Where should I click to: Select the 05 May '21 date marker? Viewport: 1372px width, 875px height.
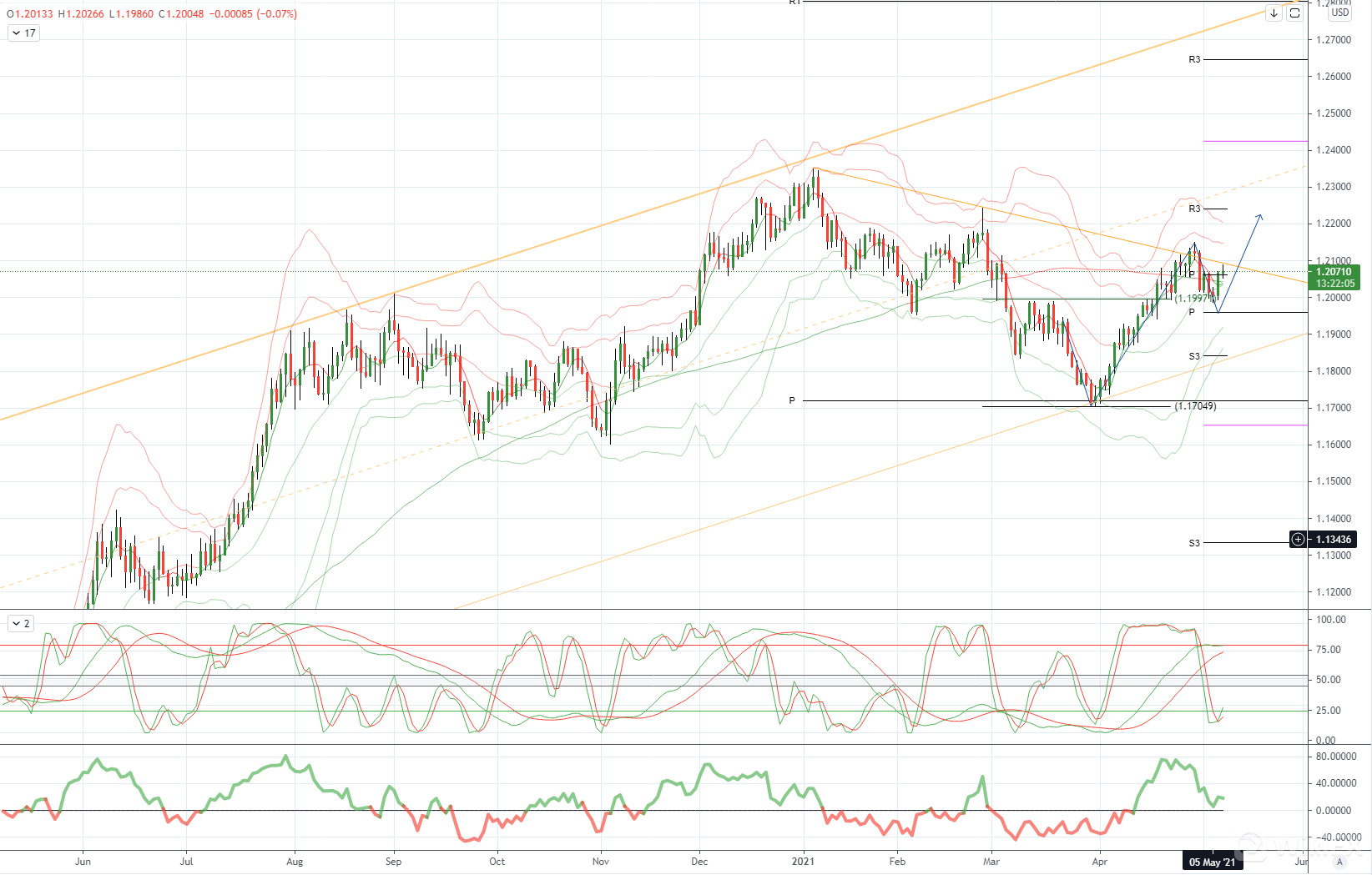coord(1212,862)
